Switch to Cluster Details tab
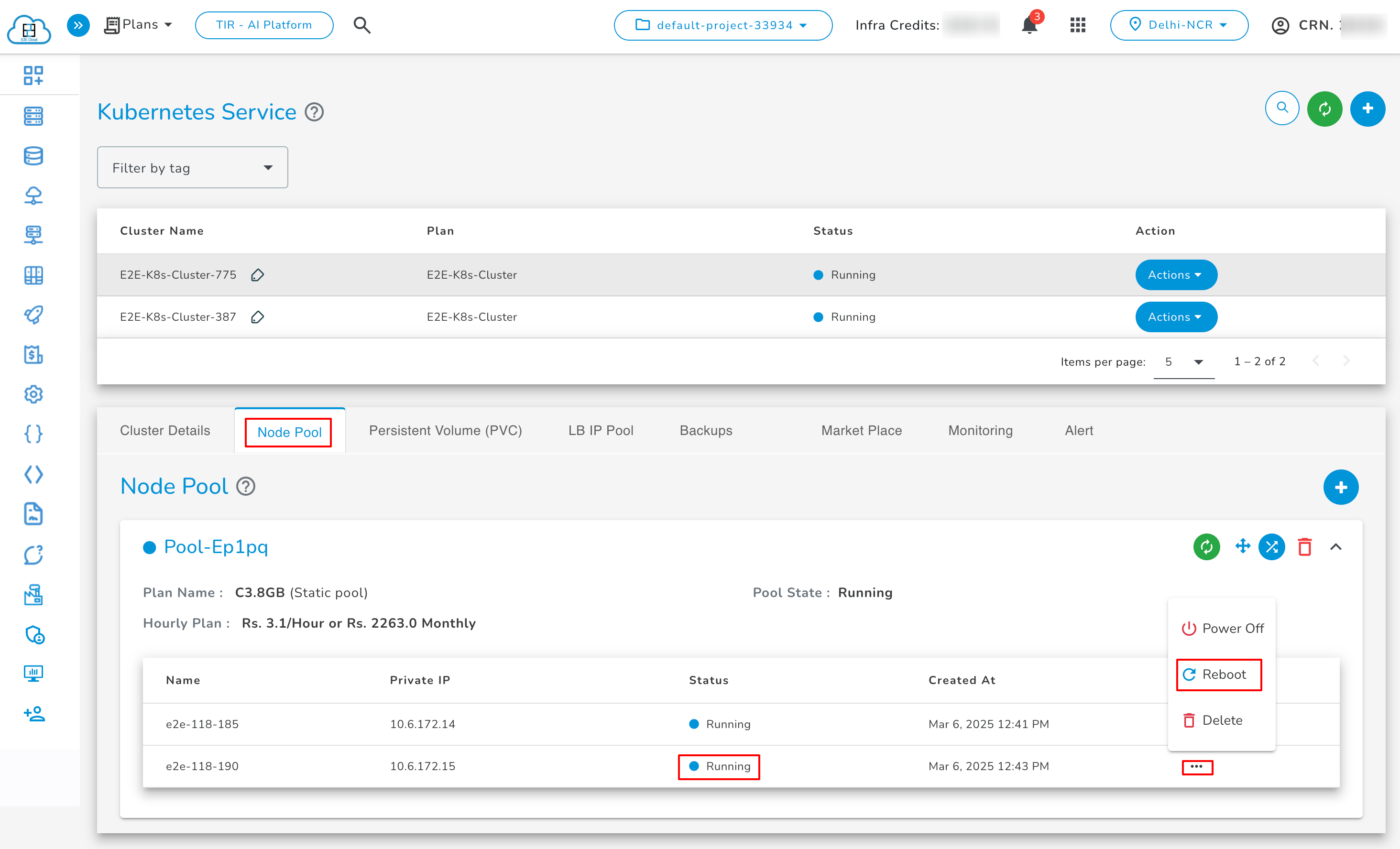Image resolution: width=1400 pixels, height=849 pixels. pos(165,430)
